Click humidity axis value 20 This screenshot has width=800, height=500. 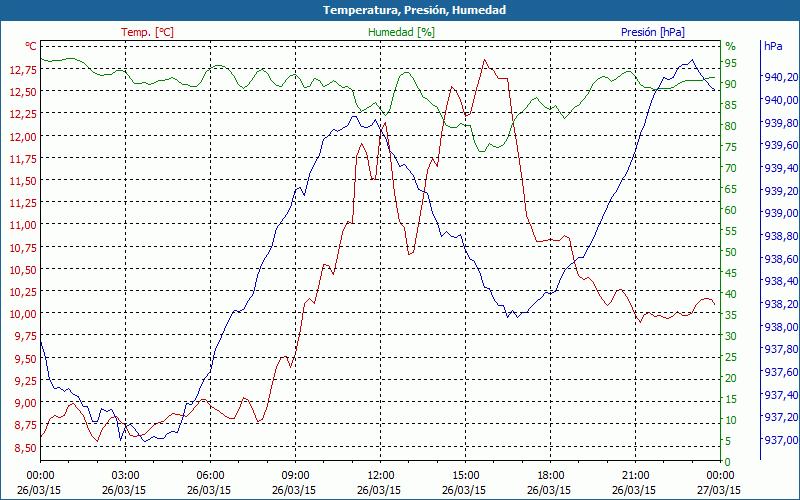tap(731, 378)
